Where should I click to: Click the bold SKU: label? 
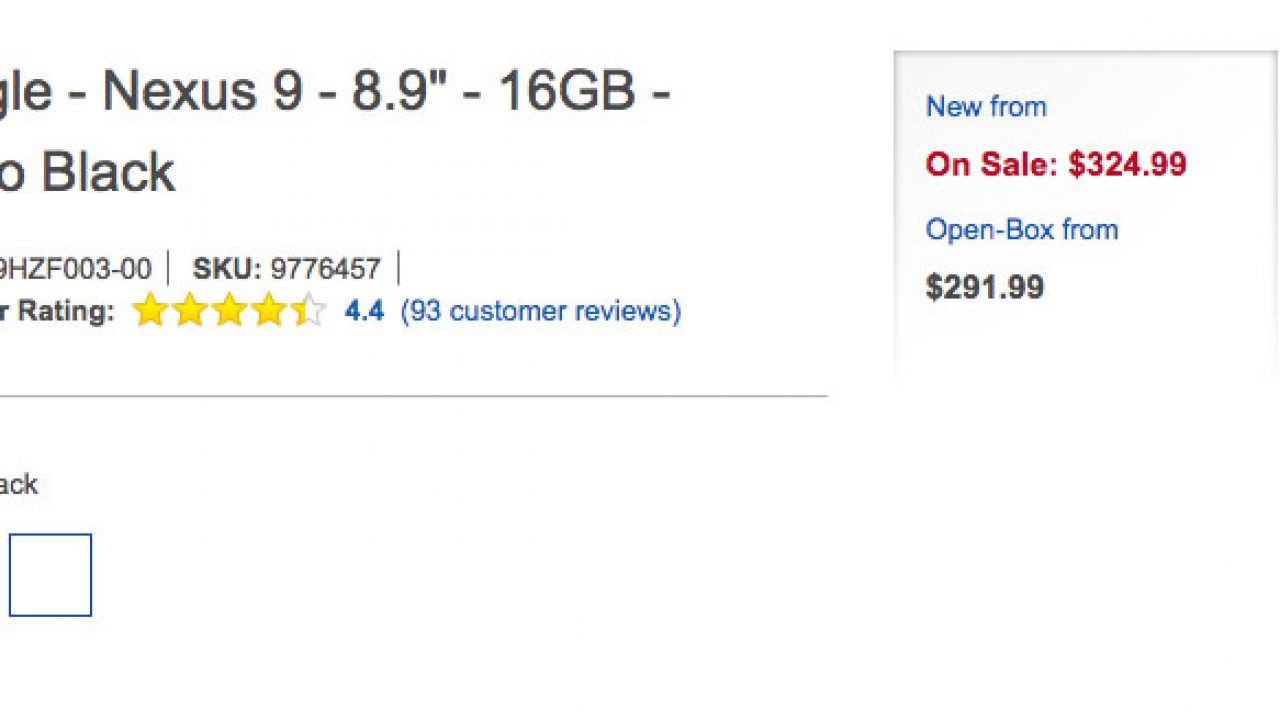pos(227,269)
